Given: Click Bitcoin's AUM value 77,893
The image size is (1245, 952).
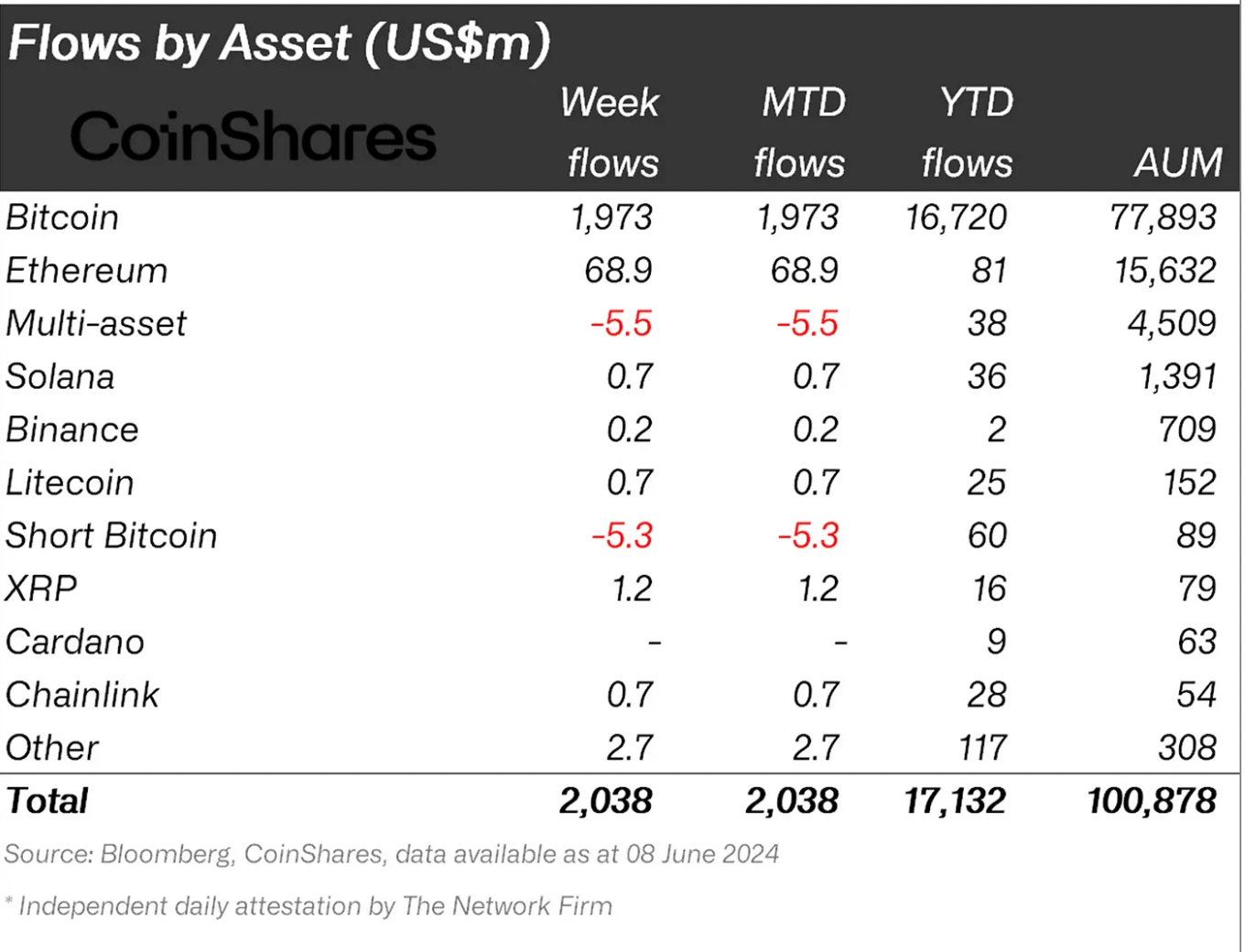Looking at the screenshot, I should pos(1163,218).
